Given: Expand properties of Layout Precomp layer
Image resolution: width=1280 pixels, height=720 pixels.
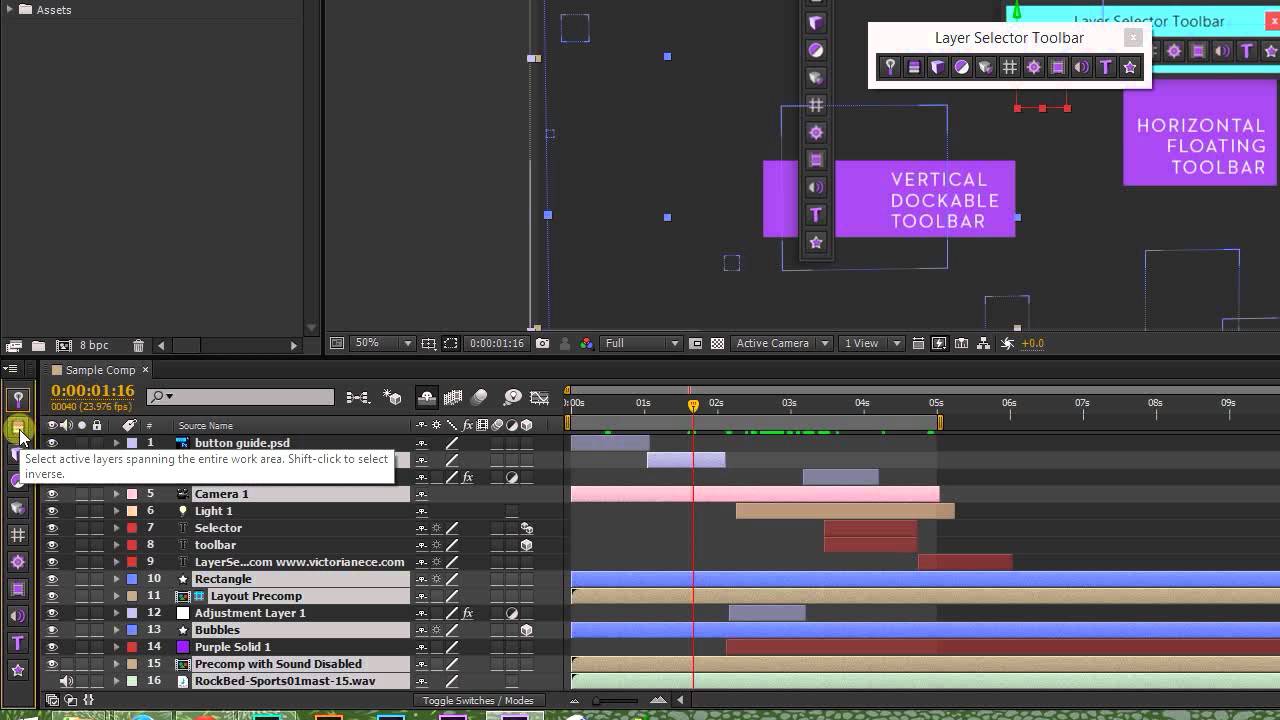Looking at the screenshot, I should 116,596.
